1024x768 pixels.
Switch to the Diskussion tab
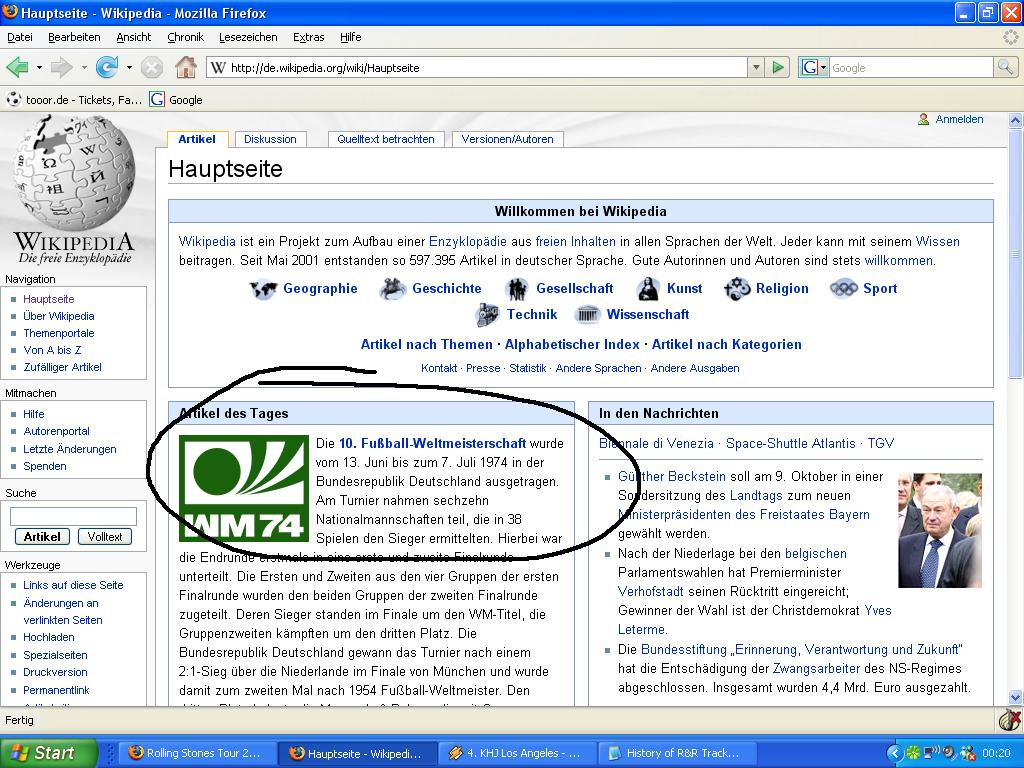tap(270, 139)
